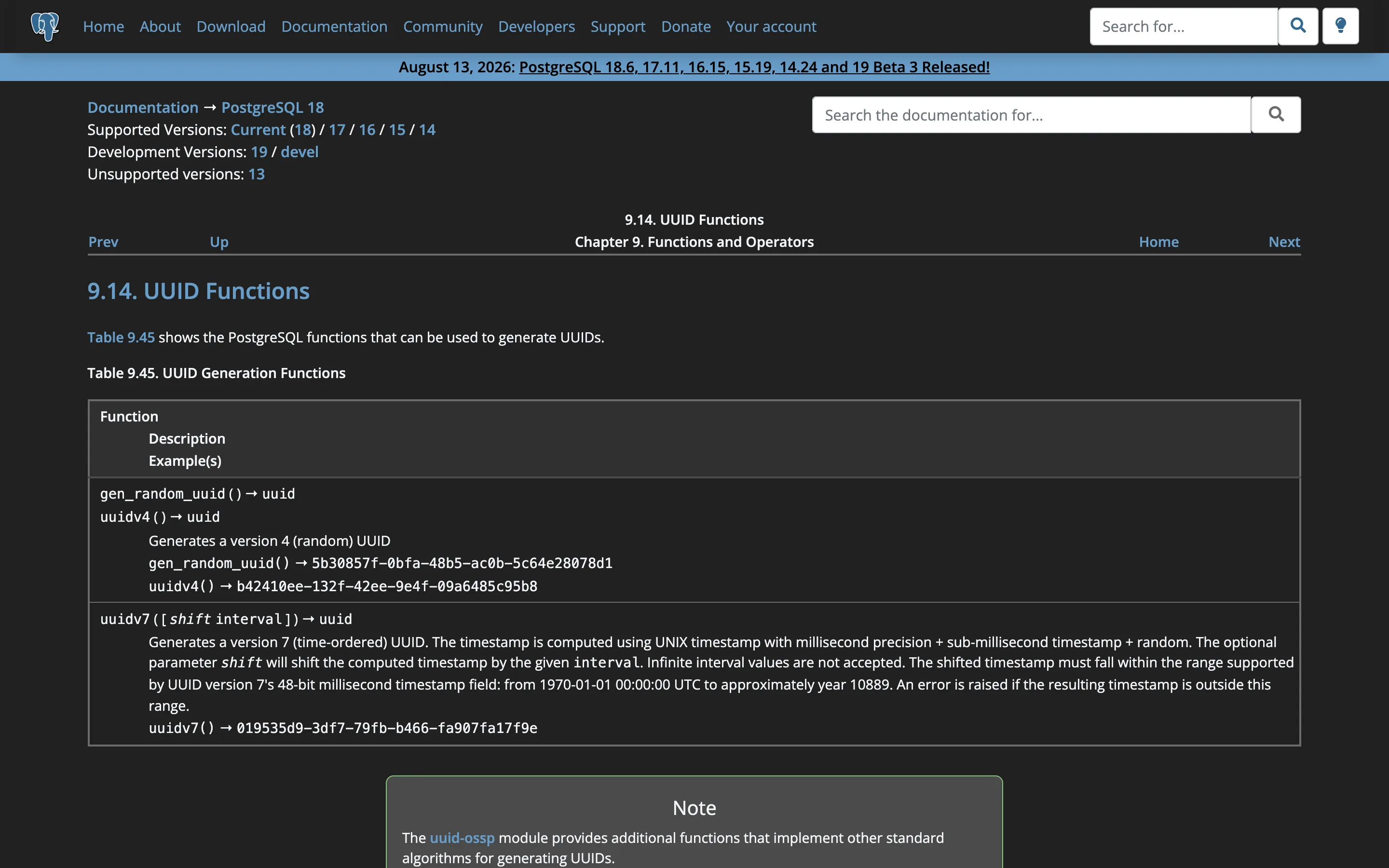
Task: Open unsupported version 13 docs
Action: [257, 174]
